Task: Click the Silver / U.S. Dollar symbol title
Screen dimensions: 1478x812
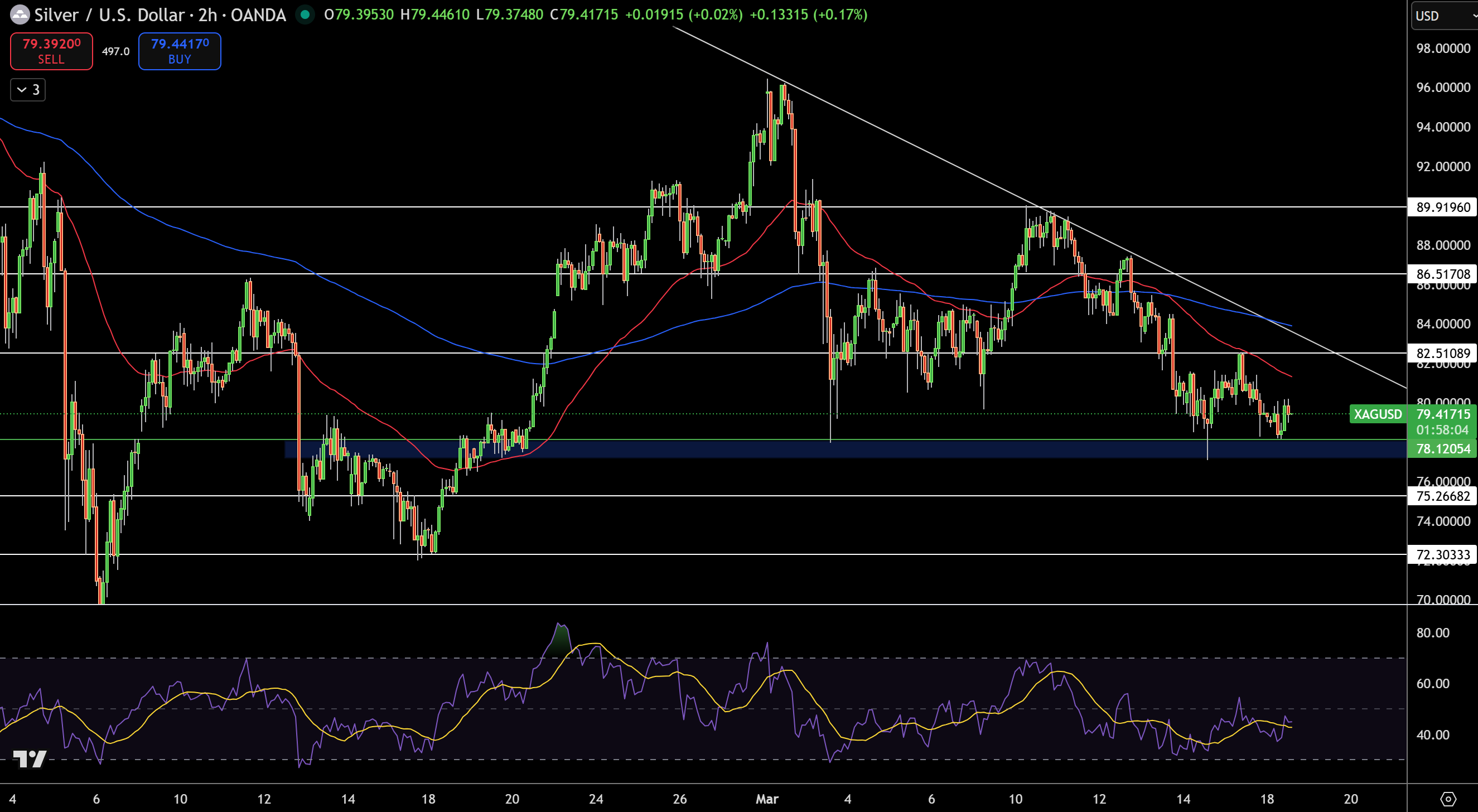Action: pos(109,15)
